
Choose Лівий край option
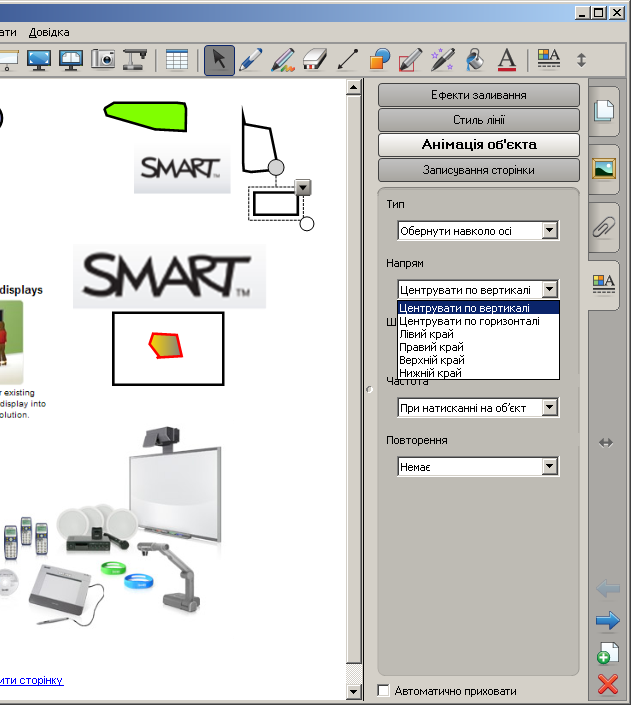pos(478,334)
